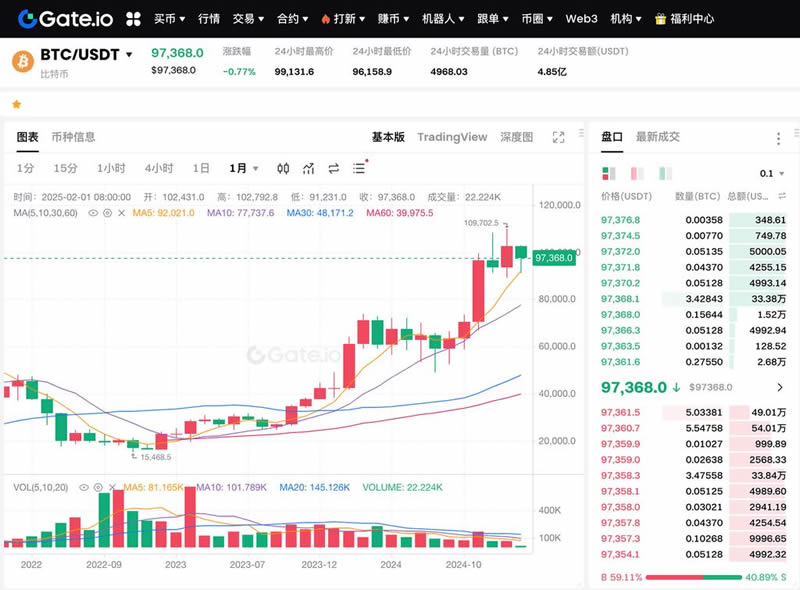This screenshot has height=590, width=800.
Task: Click sell order price 97,376.8
Action: 620,220
